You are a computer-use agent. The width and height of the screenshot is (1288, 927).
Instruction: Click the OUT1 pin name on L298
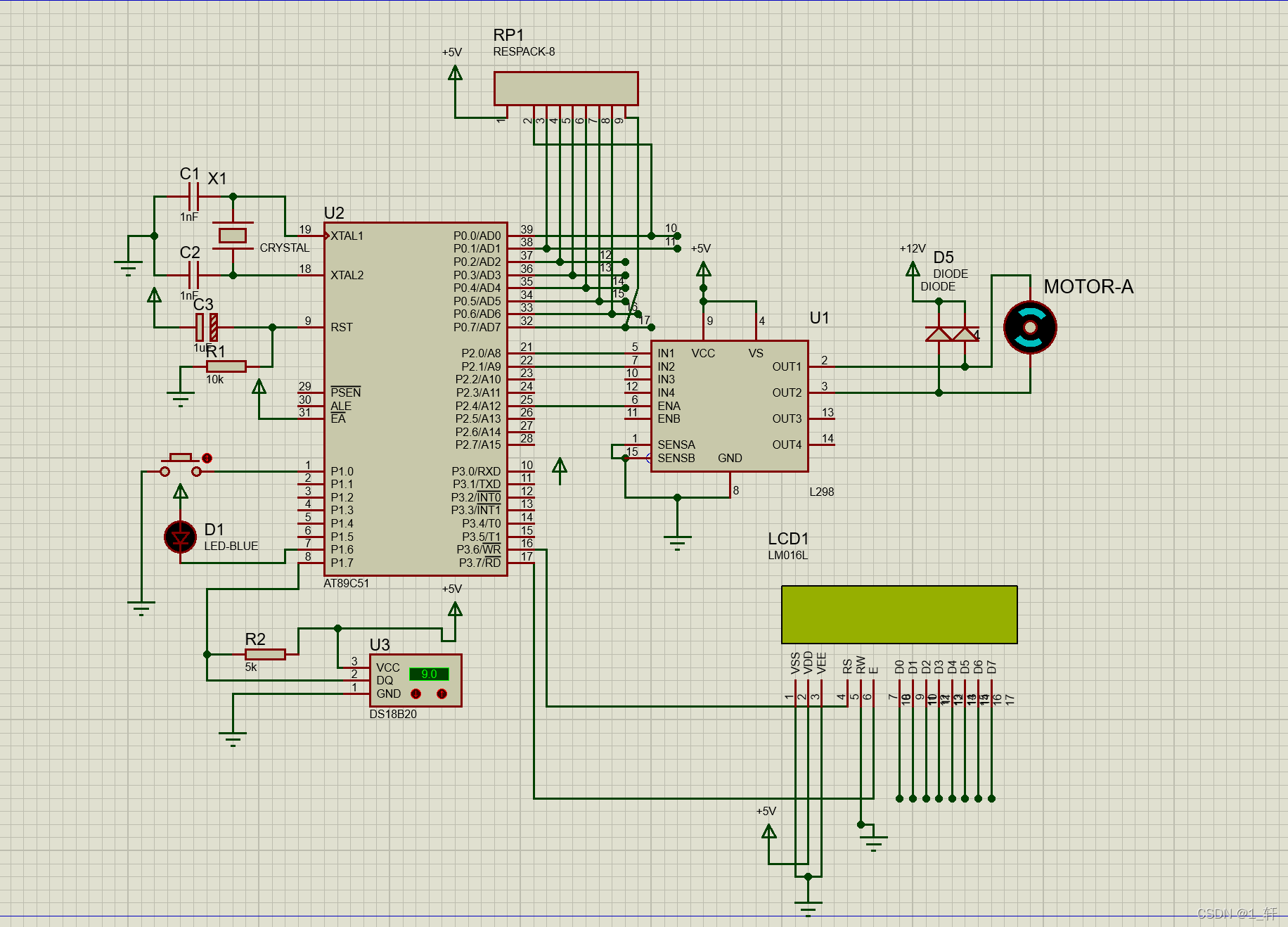click(787, 366)
